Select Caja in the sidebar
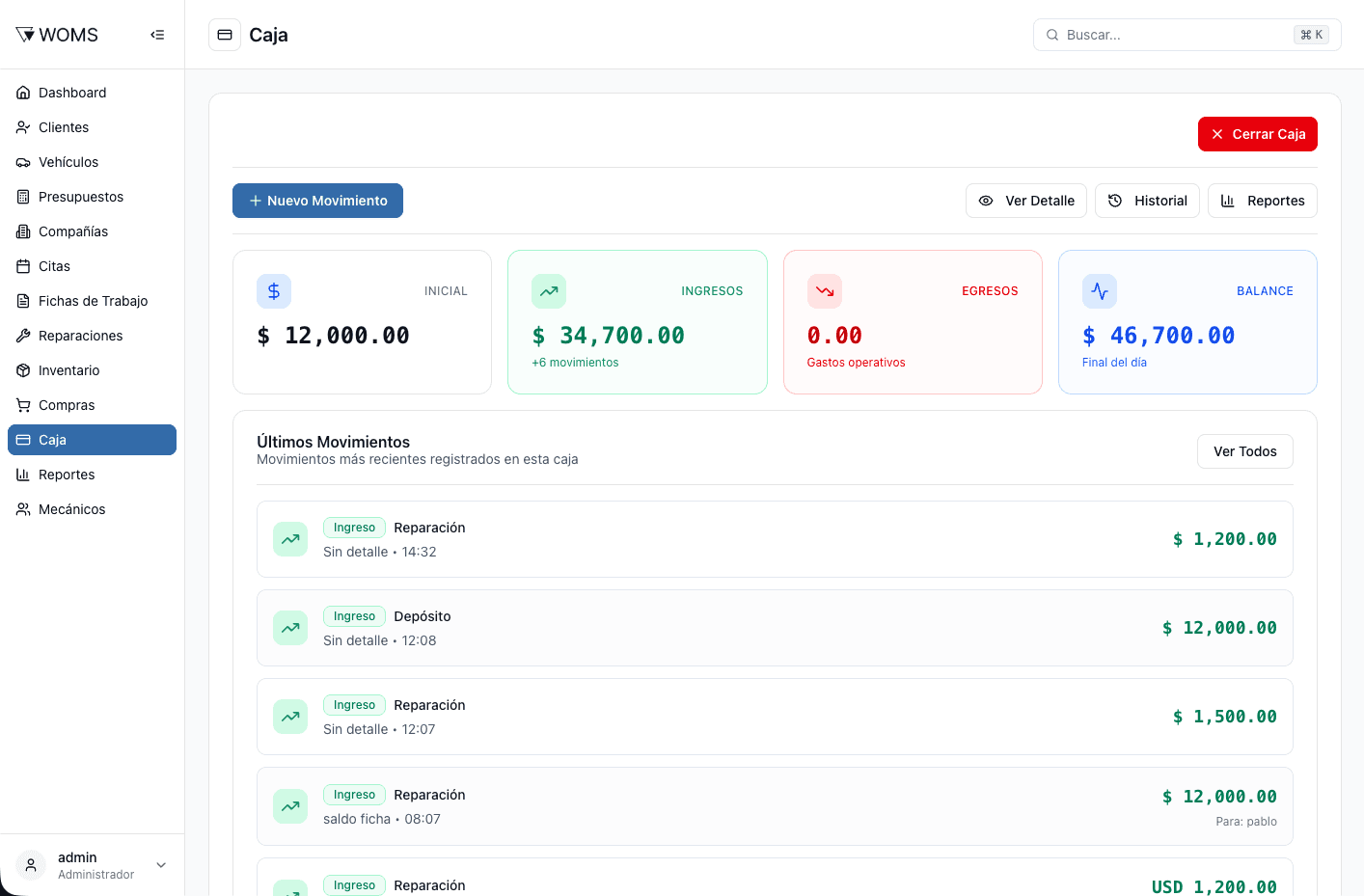Viewport: 1364px width, 896px height. tap(92, 440)
